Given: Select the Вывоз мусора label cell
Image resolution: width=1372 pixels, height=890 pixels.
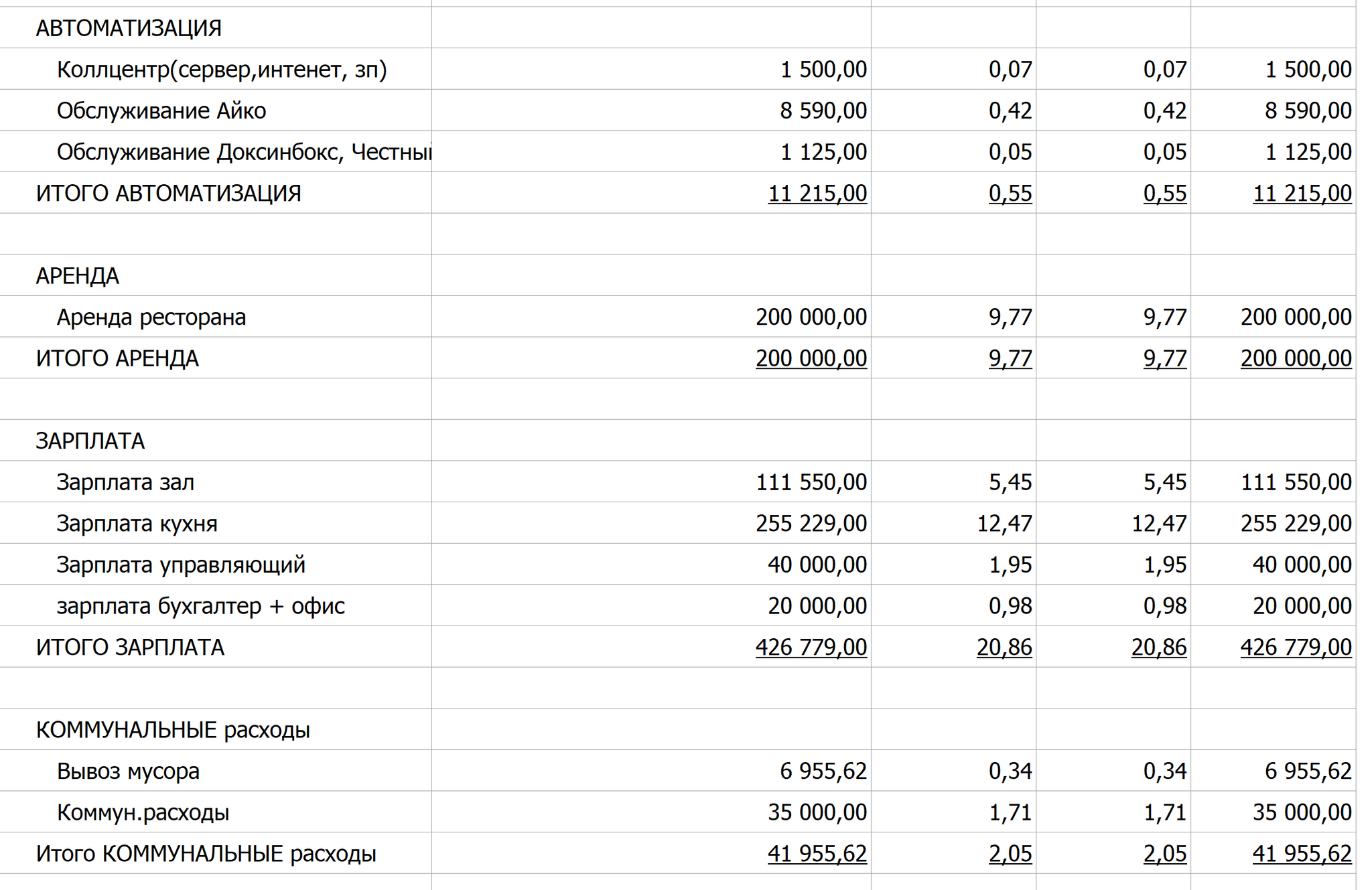Looking at the screenshot, I should (x=128, y=771).
